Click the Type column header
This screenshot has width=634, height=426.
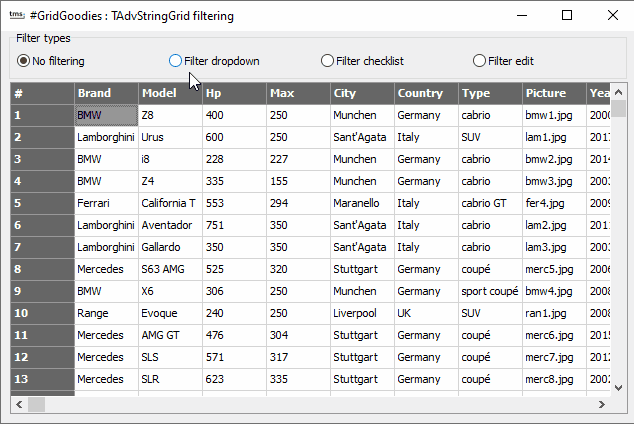(490, 93)
